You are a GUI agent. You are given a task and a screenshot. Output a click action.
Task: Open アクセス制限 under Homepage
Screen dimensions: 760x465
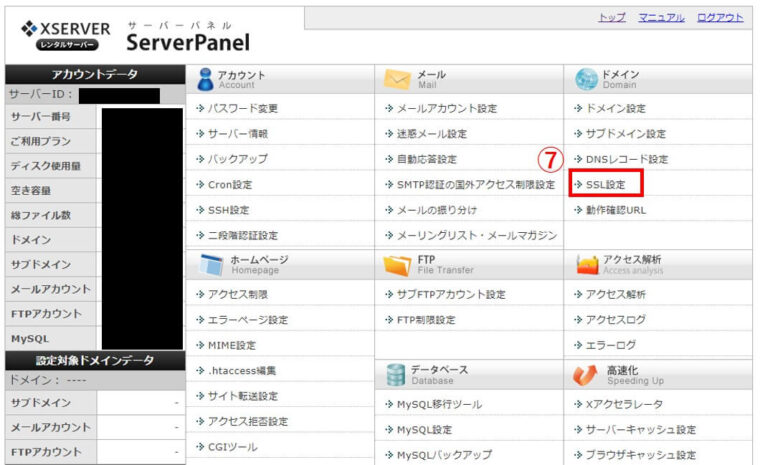click(x=238, y=294)
